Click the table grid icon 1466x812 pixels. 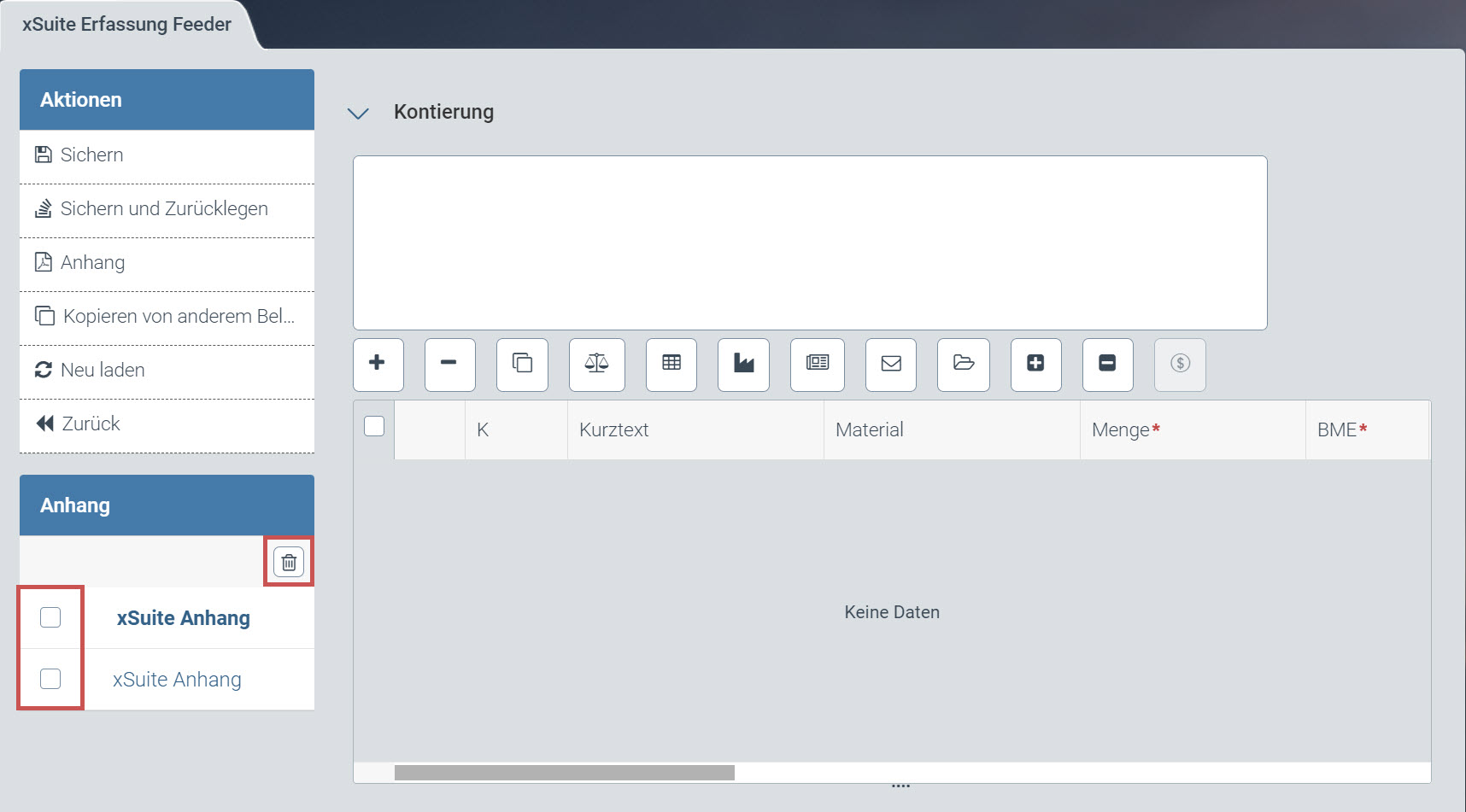(x=671, y=364)
